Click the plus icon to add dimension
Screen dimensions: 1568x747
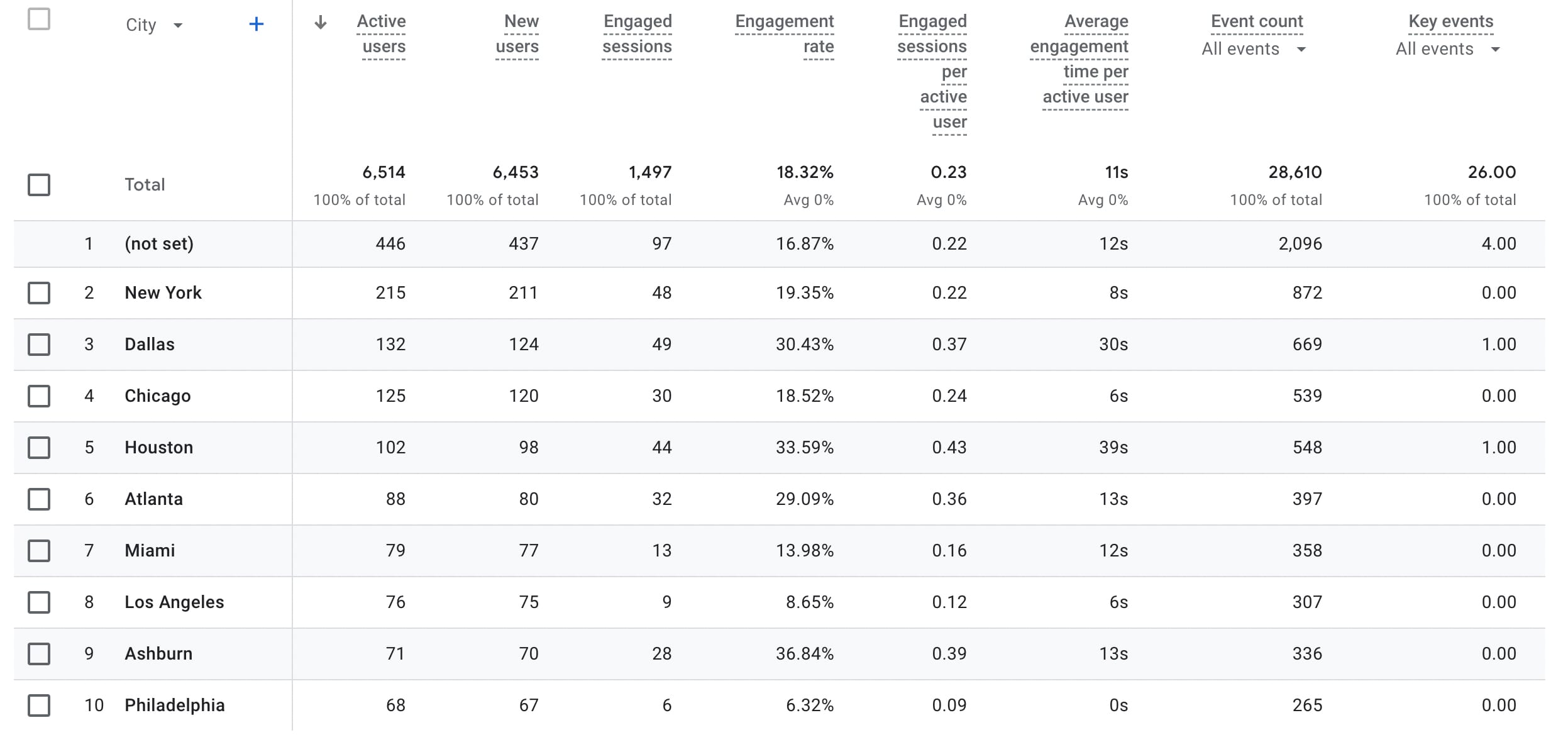pos(256,25)
